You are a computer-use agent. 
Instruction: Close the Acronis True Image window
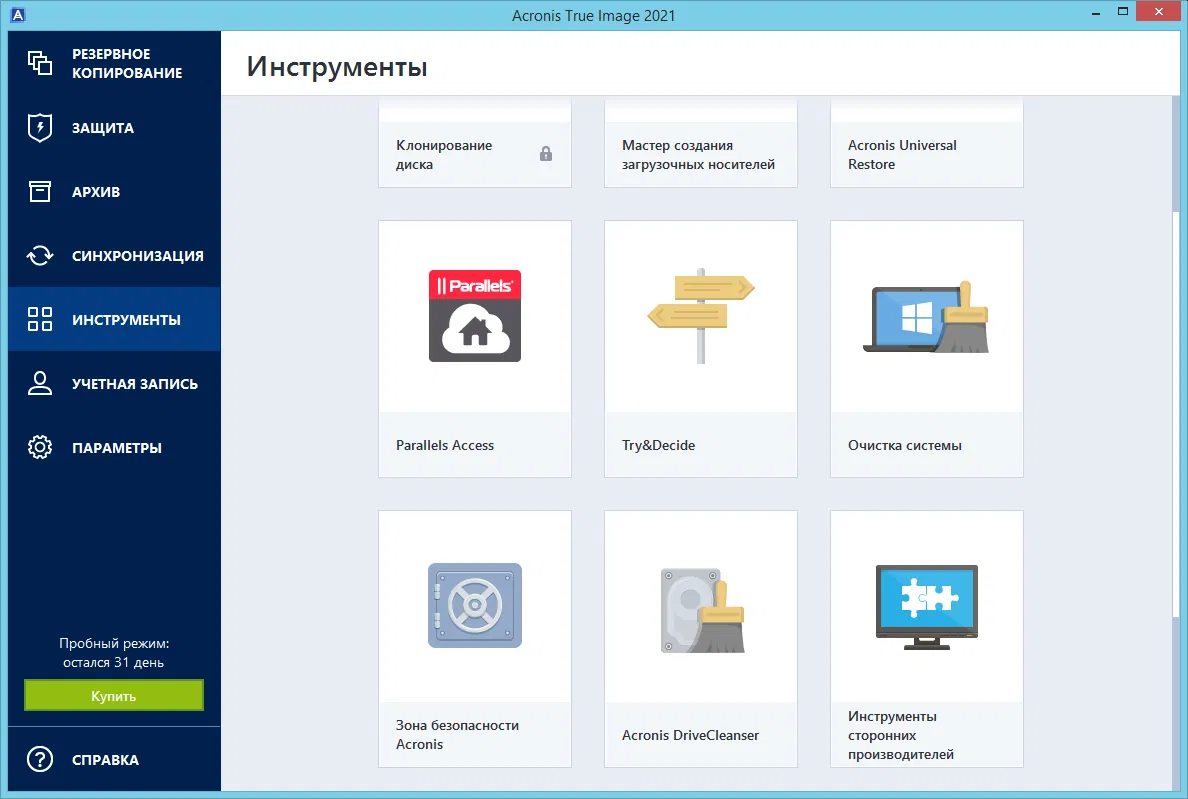pos(1158,11)
